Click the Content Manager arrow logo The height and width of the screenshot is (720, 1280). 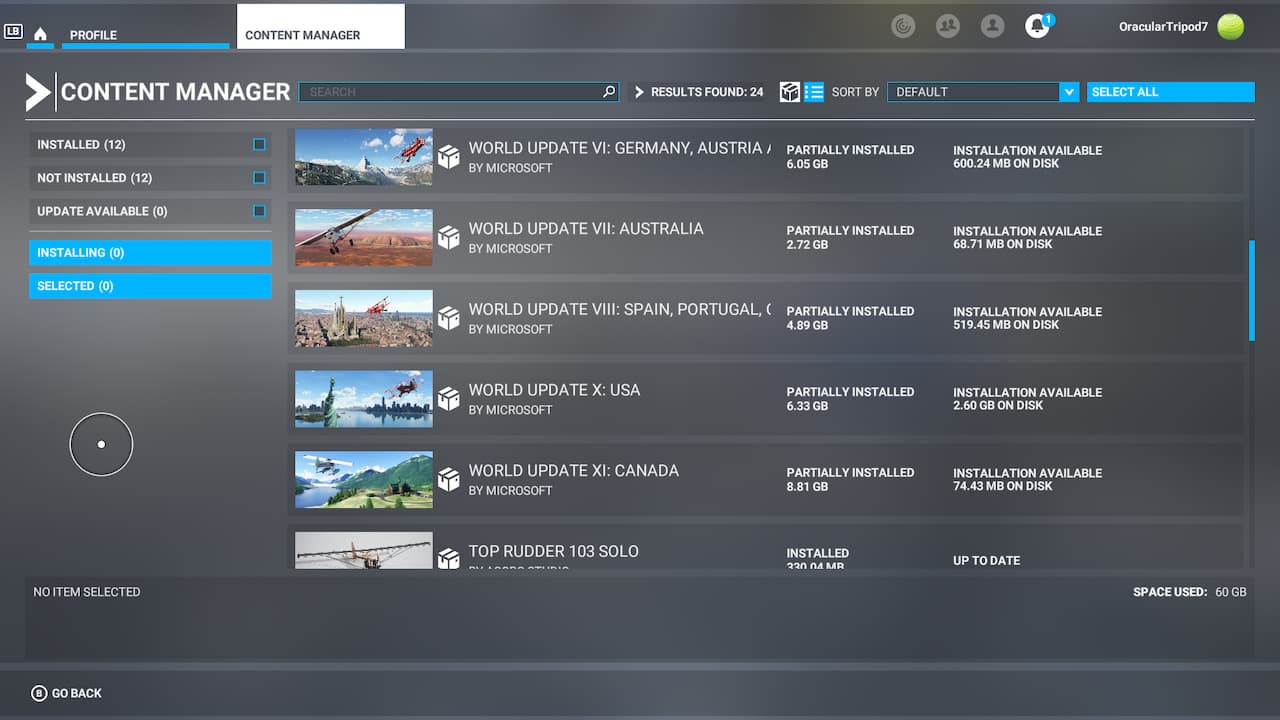pyautogui.click(x=38, y=92)
